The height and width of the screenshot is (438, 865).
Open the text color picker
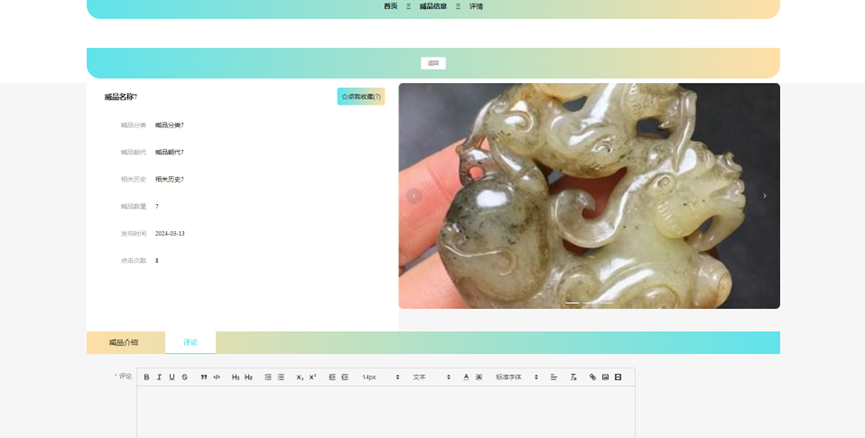466,377
